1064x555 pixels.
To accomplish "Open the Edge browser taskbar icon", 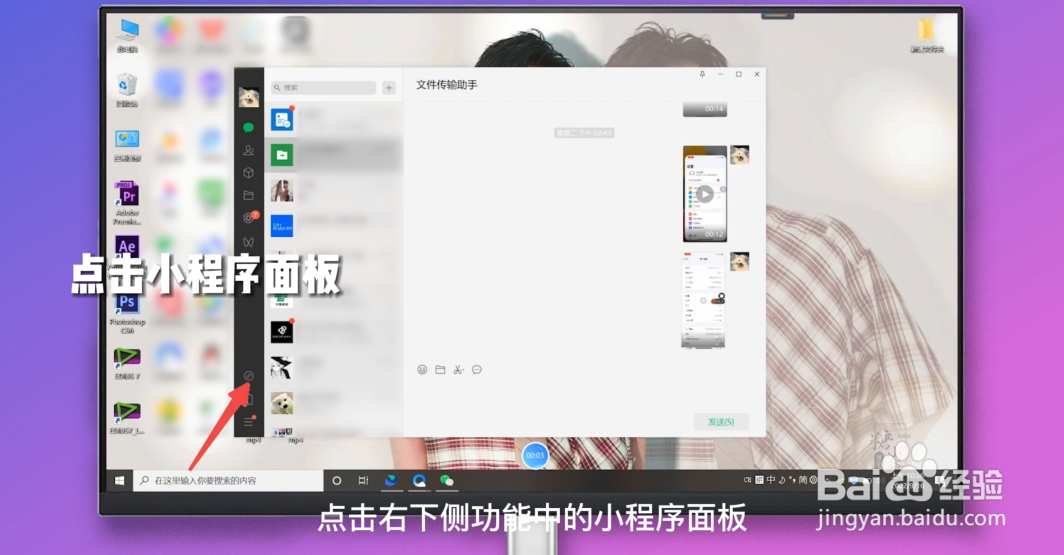I will point(391,480).
